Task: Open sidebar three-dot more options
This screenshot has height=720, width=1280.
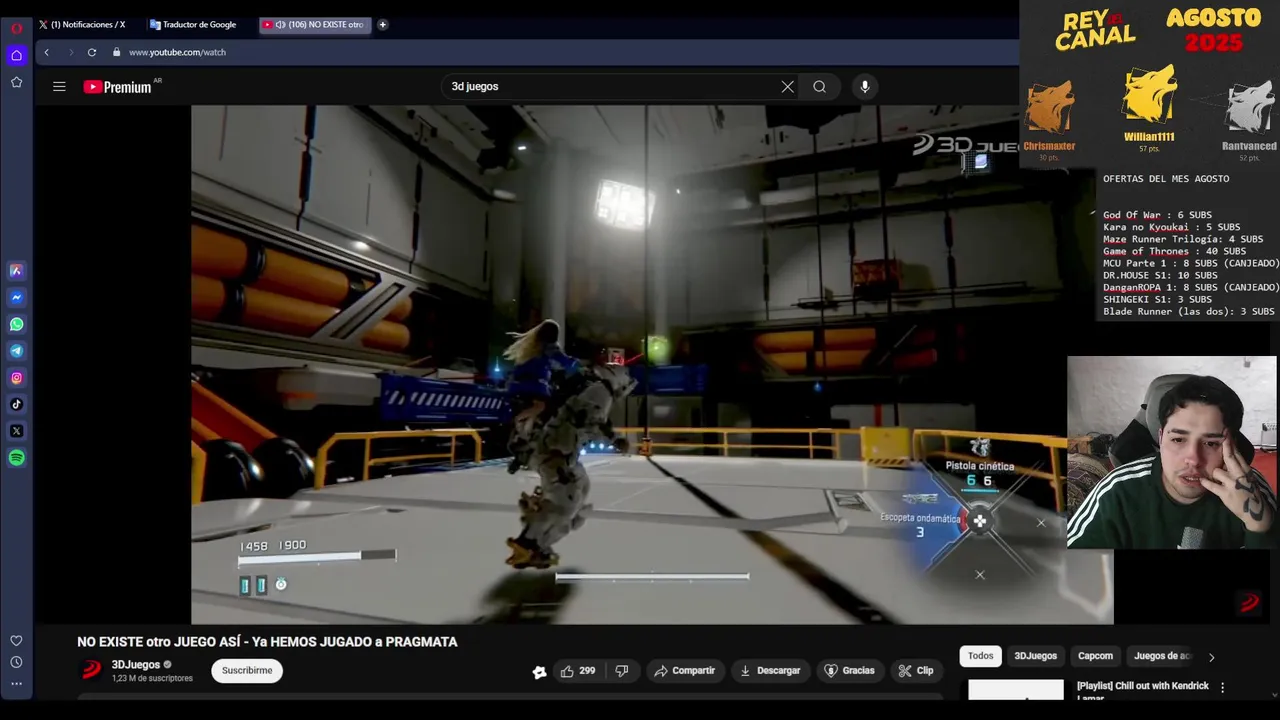Action: (x=16, y=684)
